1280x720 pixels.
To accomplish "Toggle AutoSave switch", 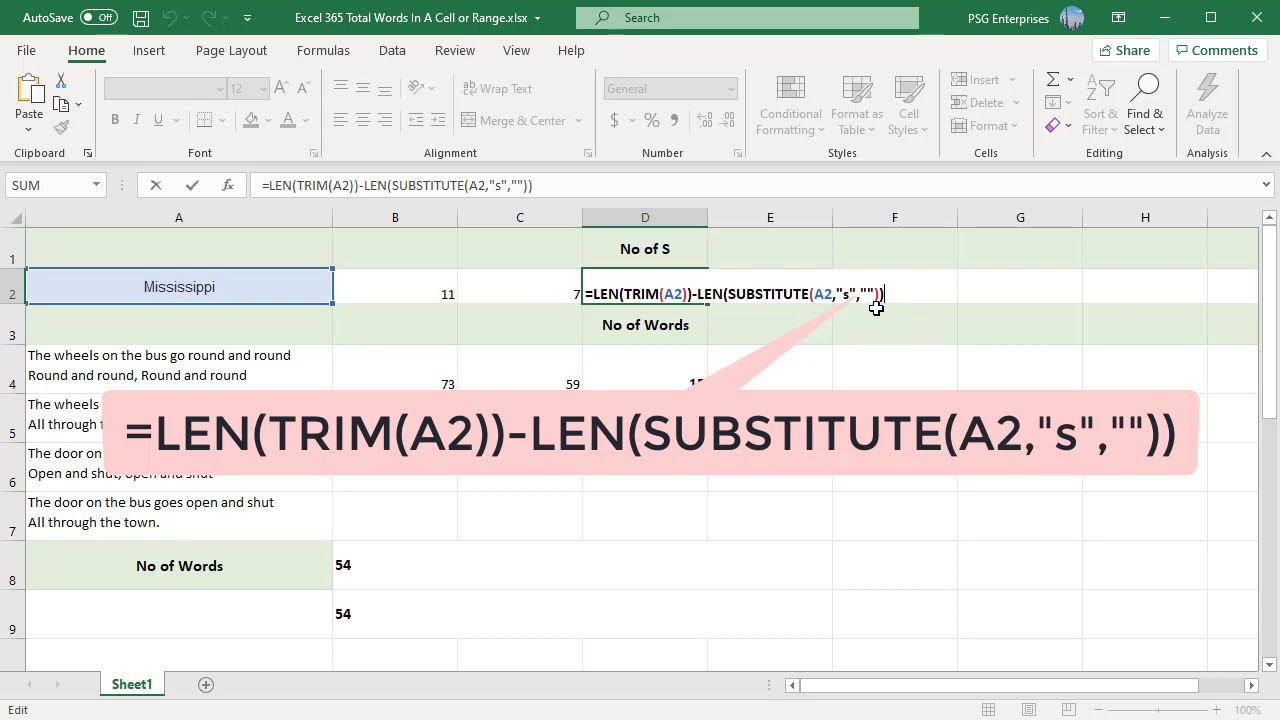I will [99, 18].
